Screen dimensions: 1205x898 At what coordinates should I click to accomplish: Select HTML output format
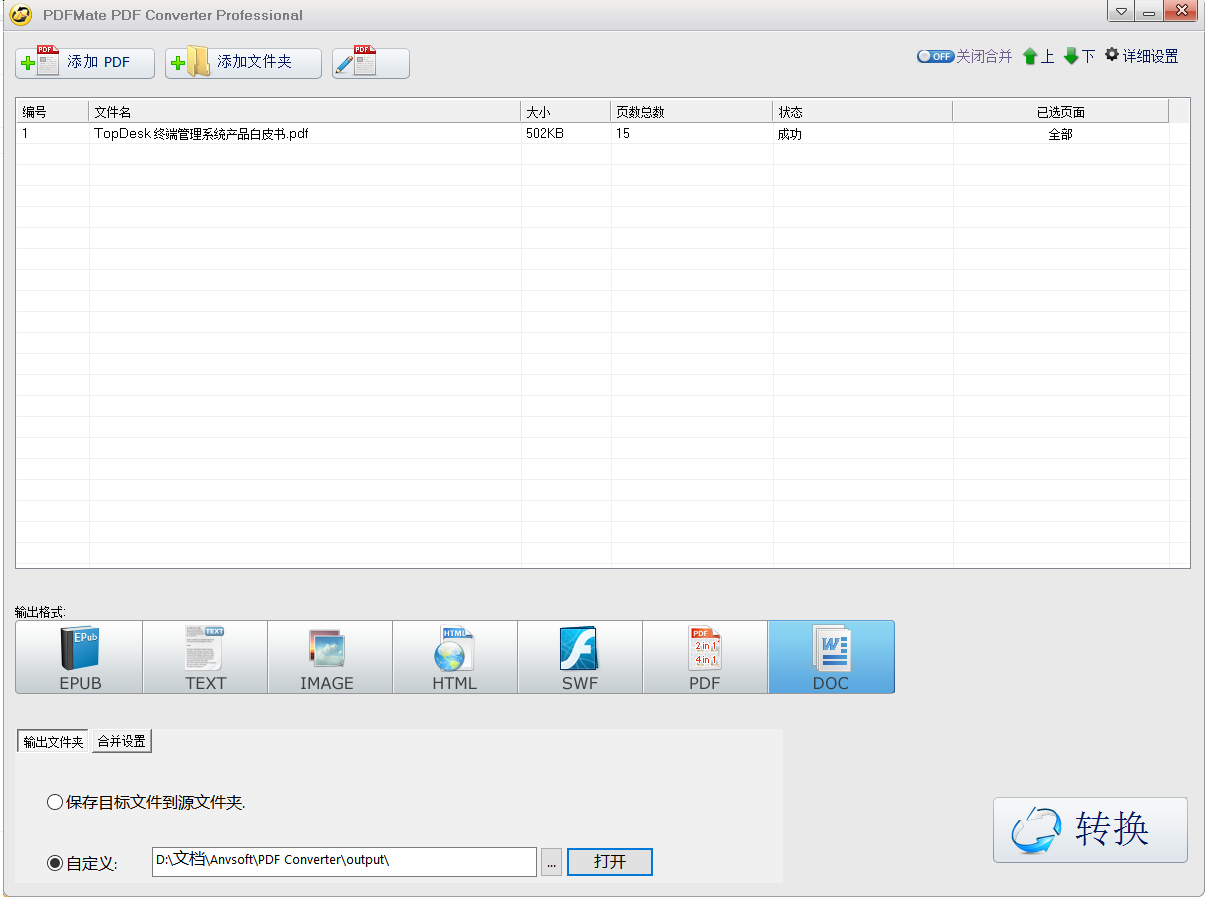(455, 657)
